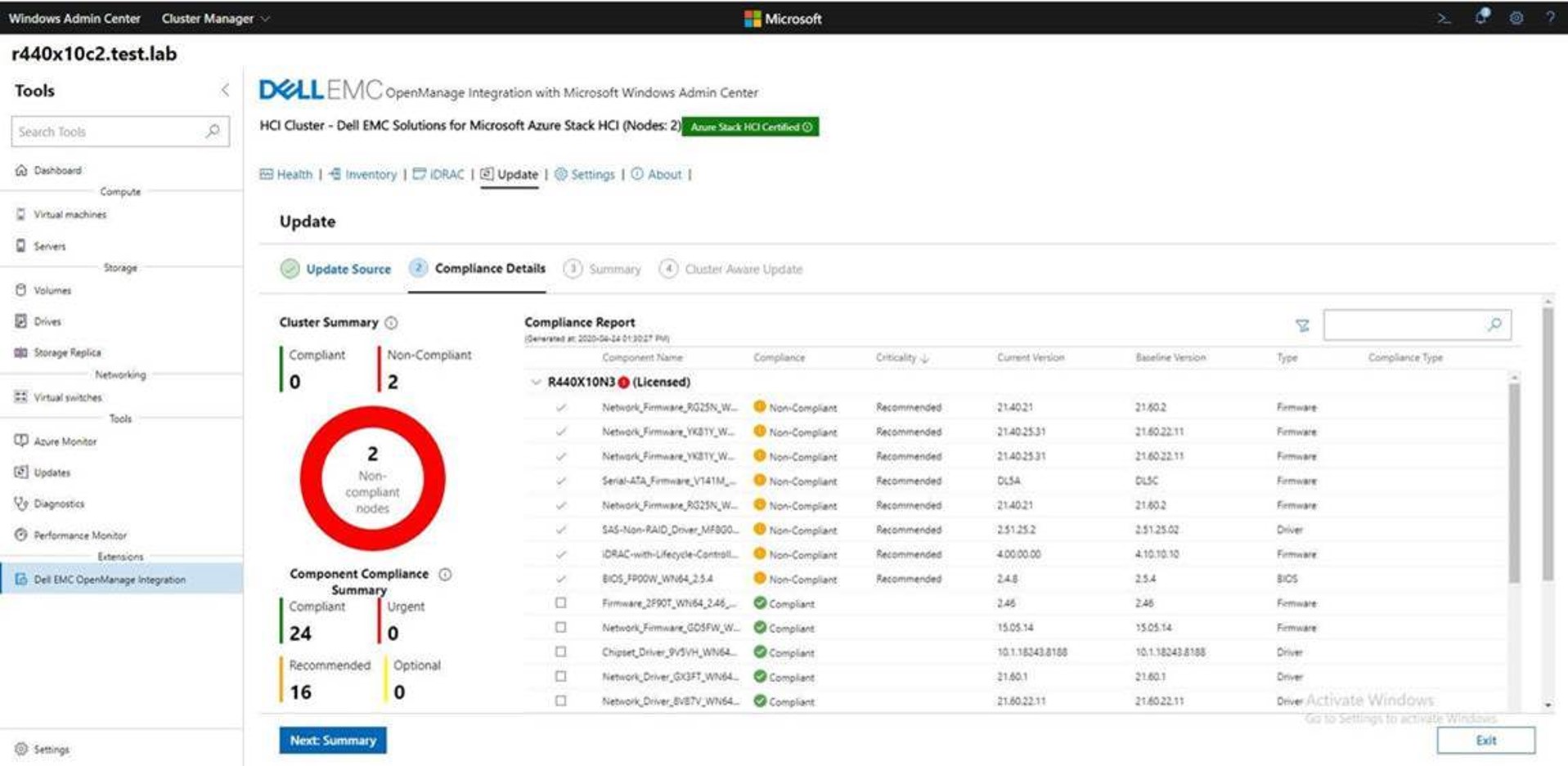Screen dimensions: 1568x766
Task: Sort by Current Version column header
Action: point(1031,357)
